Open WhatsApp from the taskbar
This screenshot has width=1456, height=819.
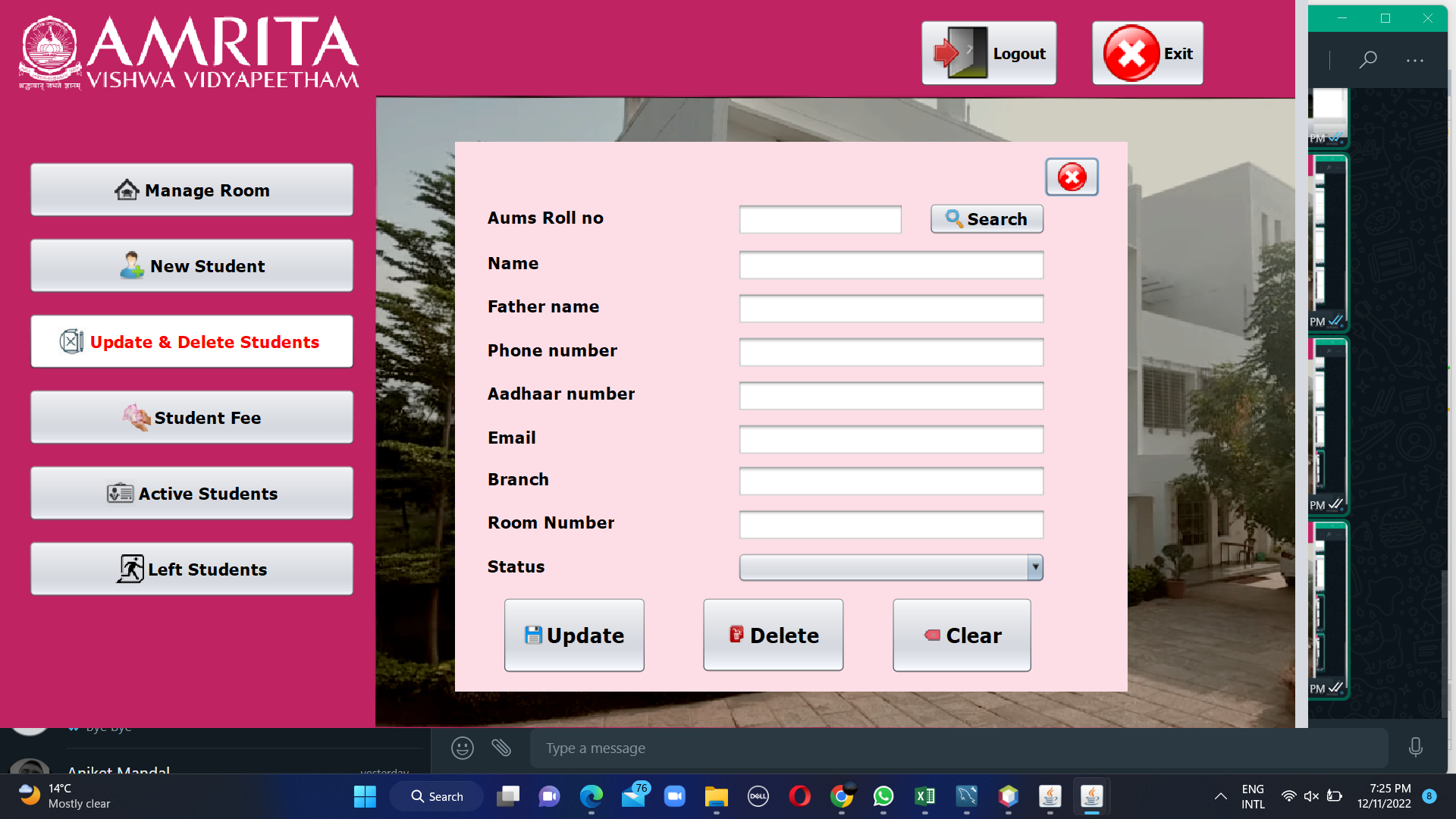[x=883, y=796]
